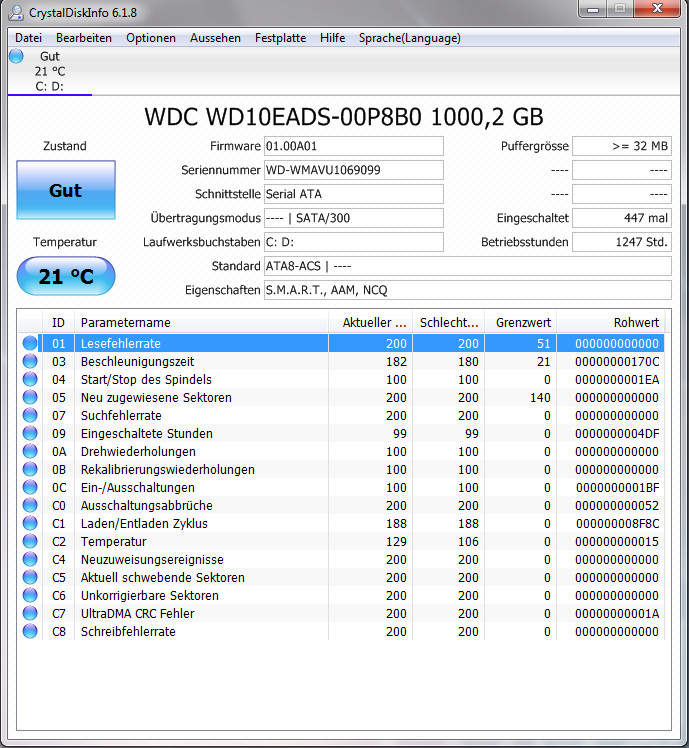Image resolution: width=689 pixels, height=748 pixels.
Task: Click the Laufwerksbuchstaben field C: D:
Action: (x=354, y=242)
